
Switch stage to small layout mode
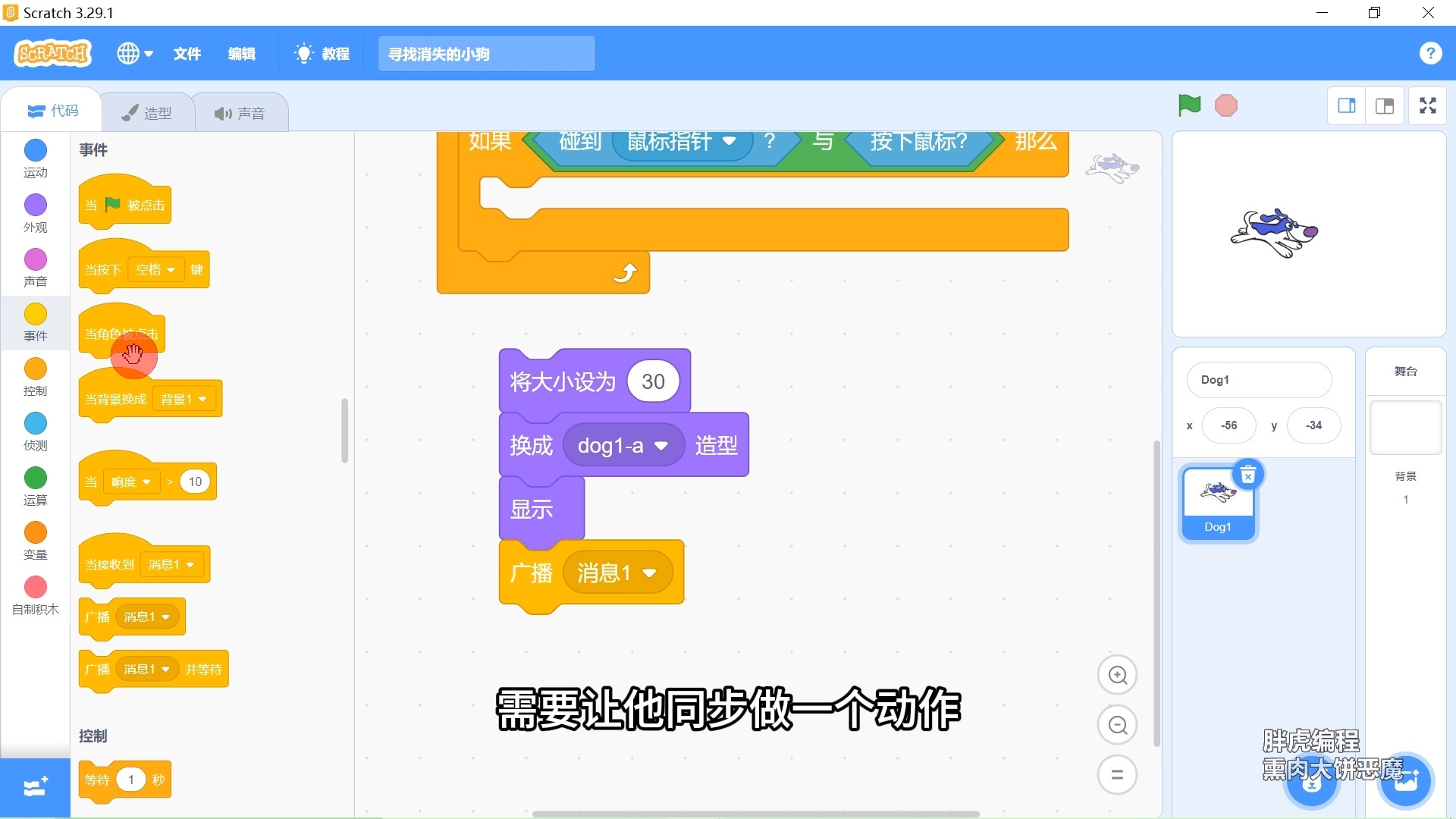[1347, 105]
